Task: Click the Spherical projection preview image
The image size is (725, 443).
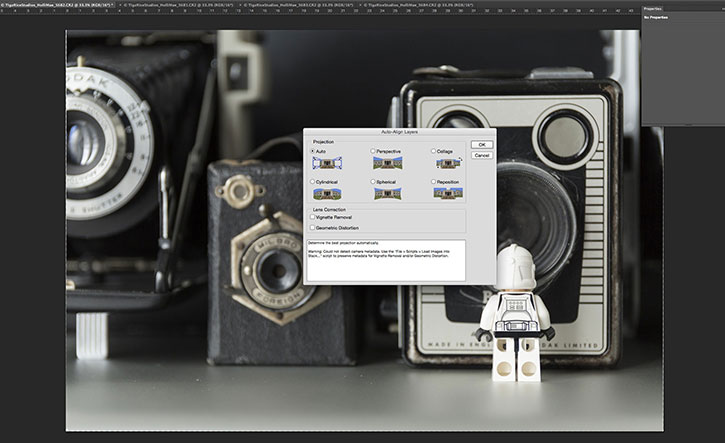Action: pyautogui.click(x=387, y=193)
